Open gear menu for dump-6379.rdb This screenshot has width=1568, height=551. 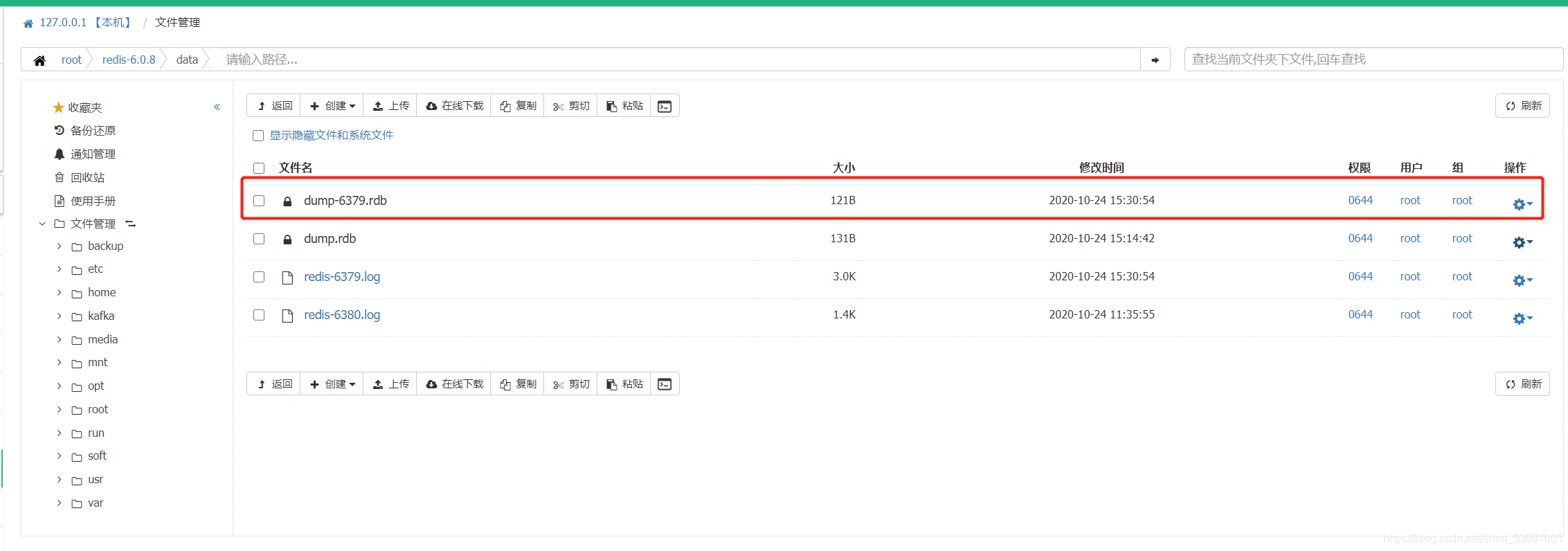(1522, 204)
